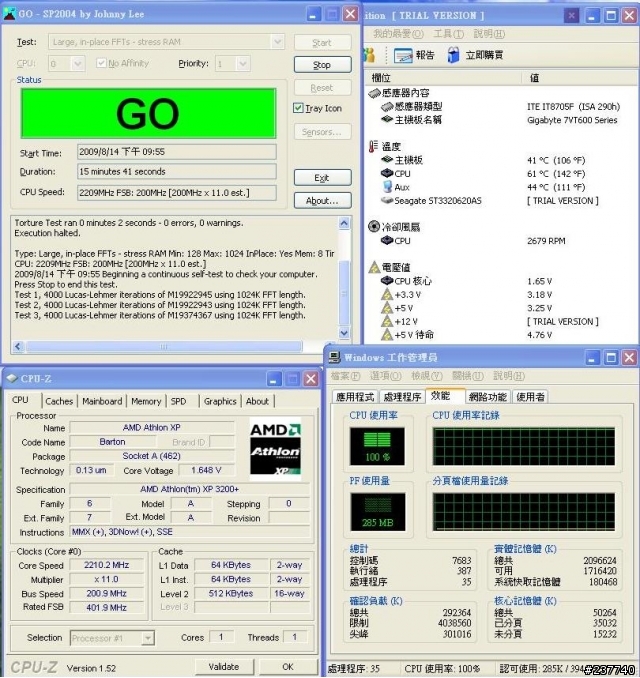Select the voltage values (電壓值) icon
The height and width of the screenshot is (678, 640).
(374, 267)
